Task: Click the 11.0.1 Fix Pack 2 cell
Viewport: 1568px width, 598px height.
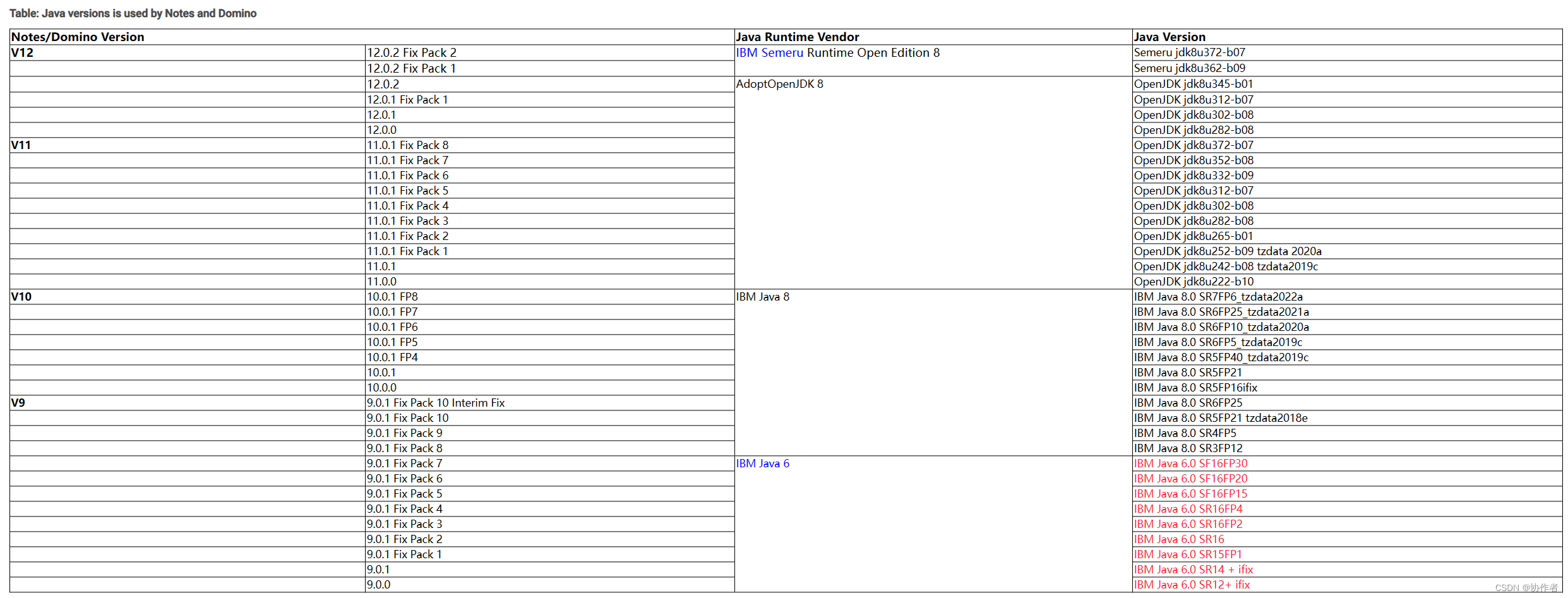Action: [x=550, y=236]
